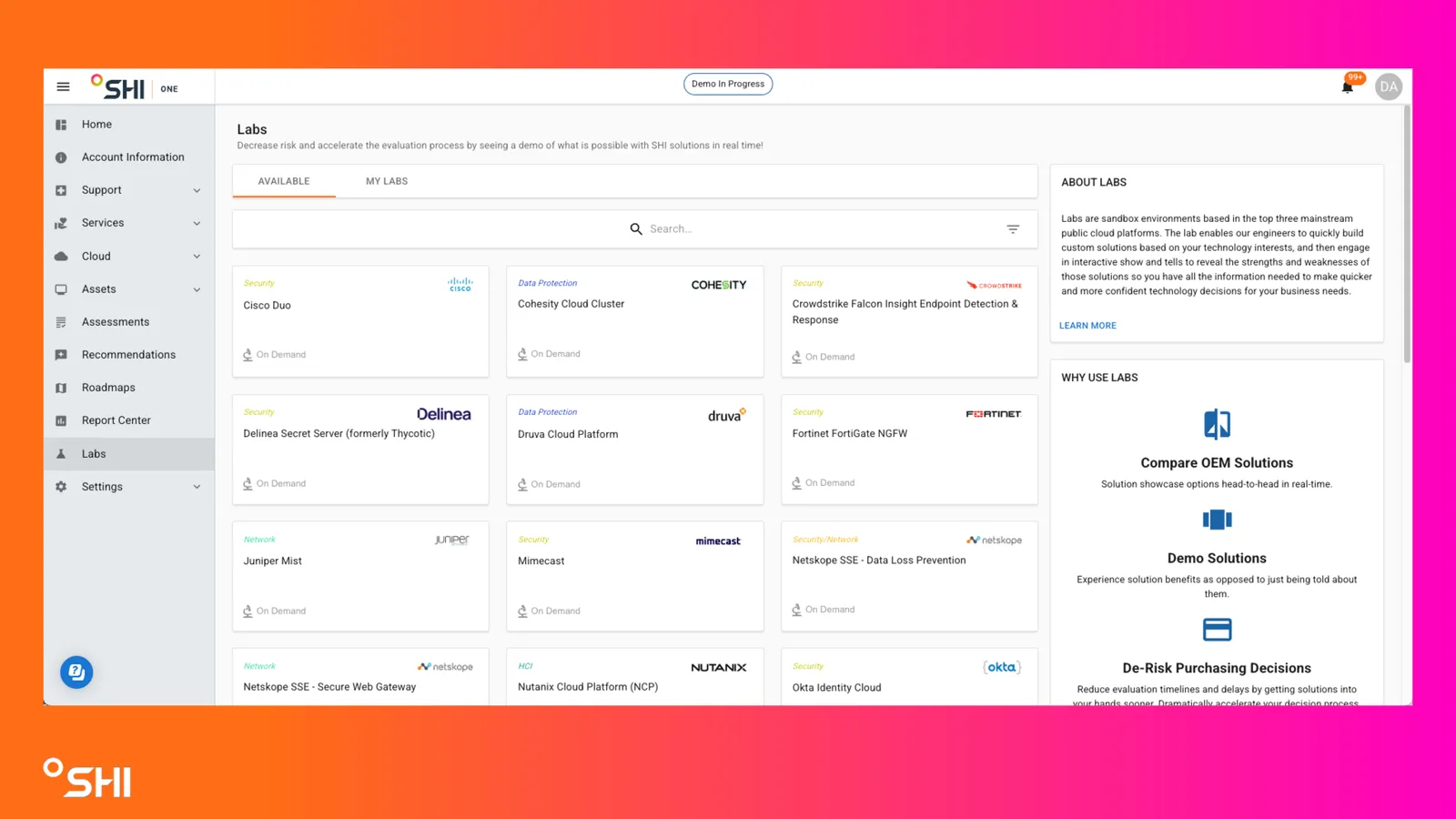1456x819 pixels.
Task: Open the Cohesity Cloud Cluster lab card
Action: pos(635,321)
